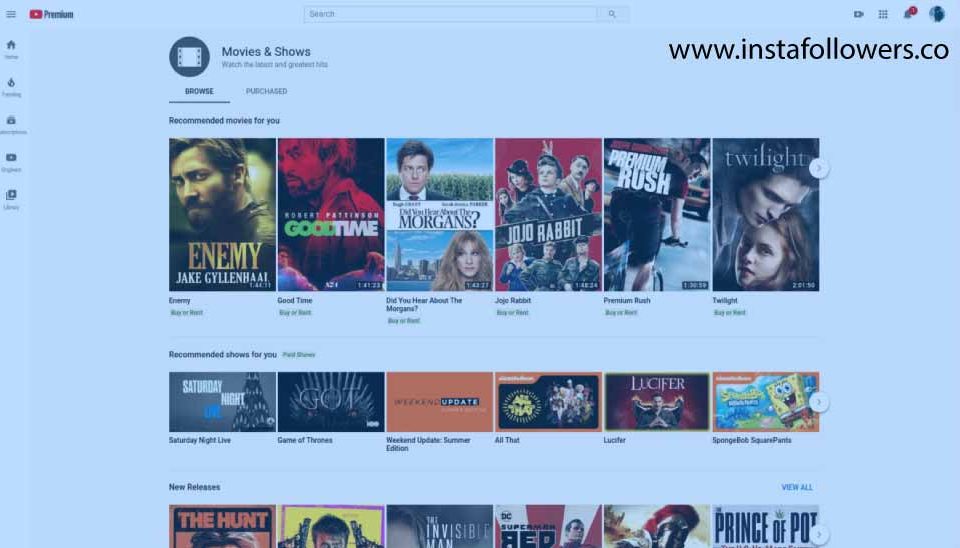The height and width of the screenshot is (548, 960).
Task: Show next new releases with arrow
Action: pos(819,534)
